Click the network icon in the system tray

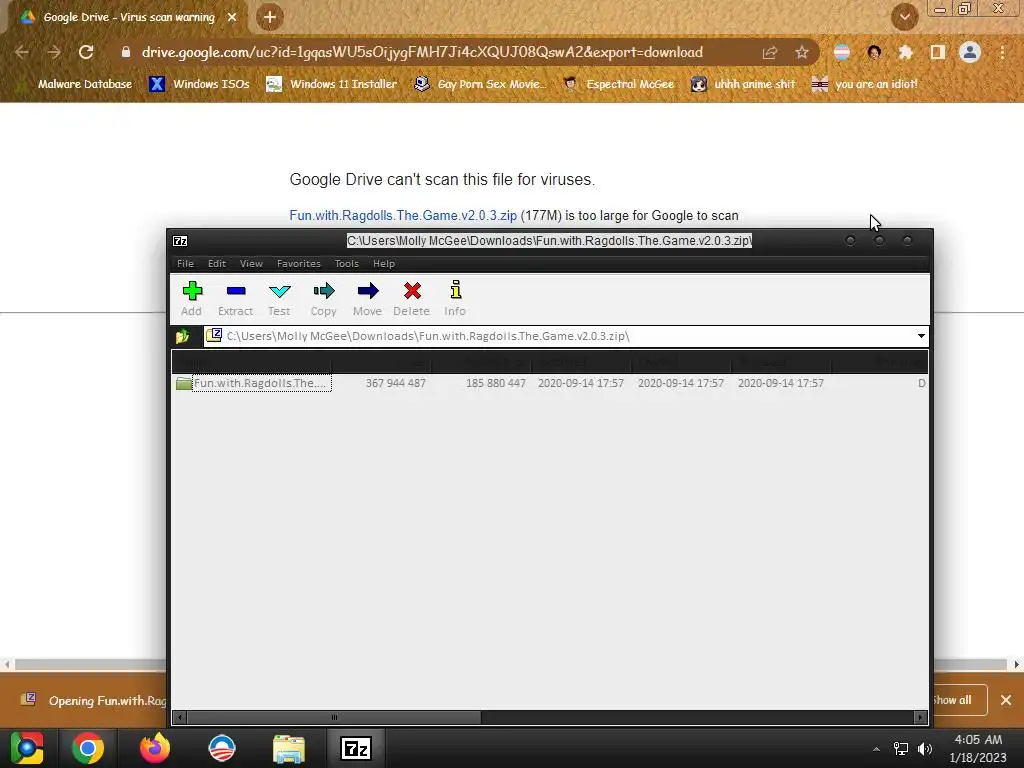point(901,748)
